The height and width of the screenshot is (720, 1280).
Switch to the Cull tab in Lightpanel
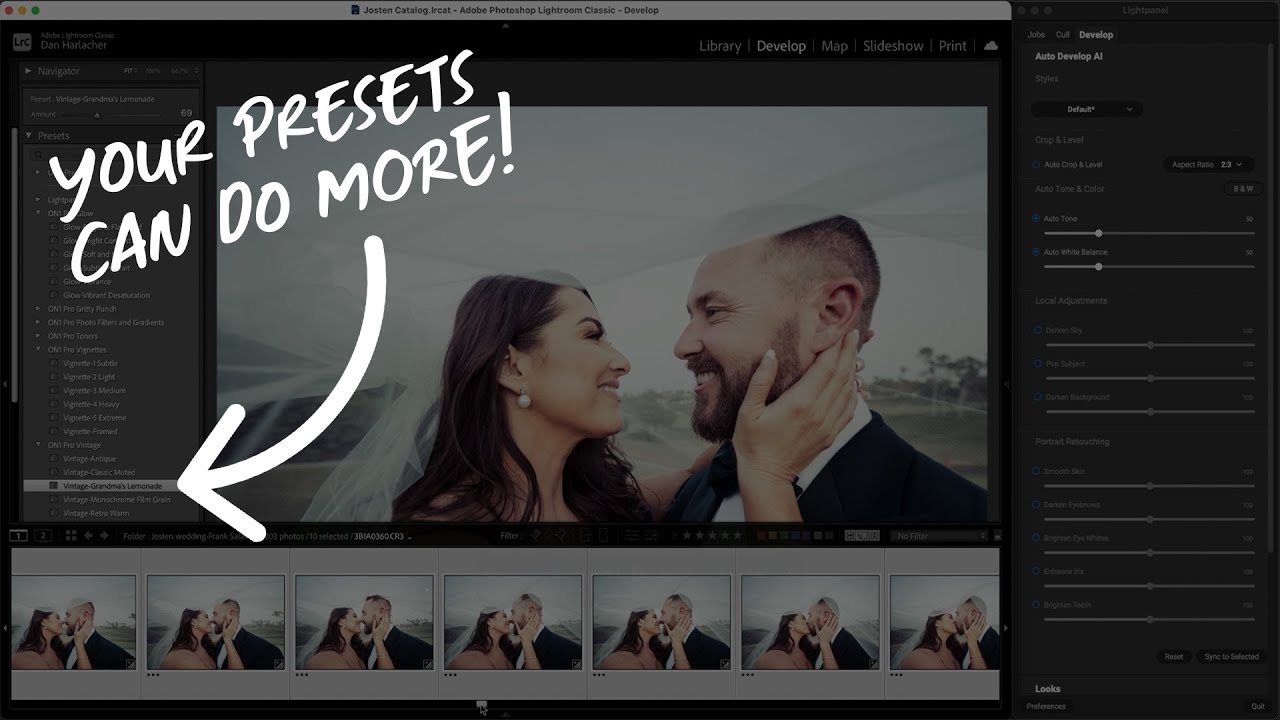pos(1063,35)
